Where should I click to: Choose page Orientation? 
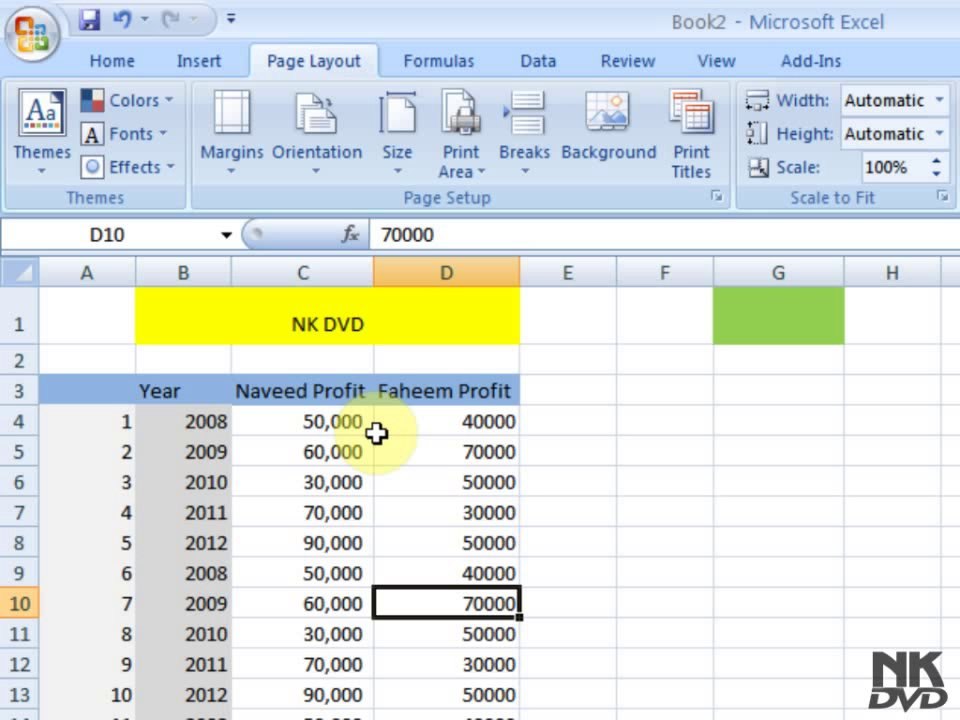(x=317, y=133)
